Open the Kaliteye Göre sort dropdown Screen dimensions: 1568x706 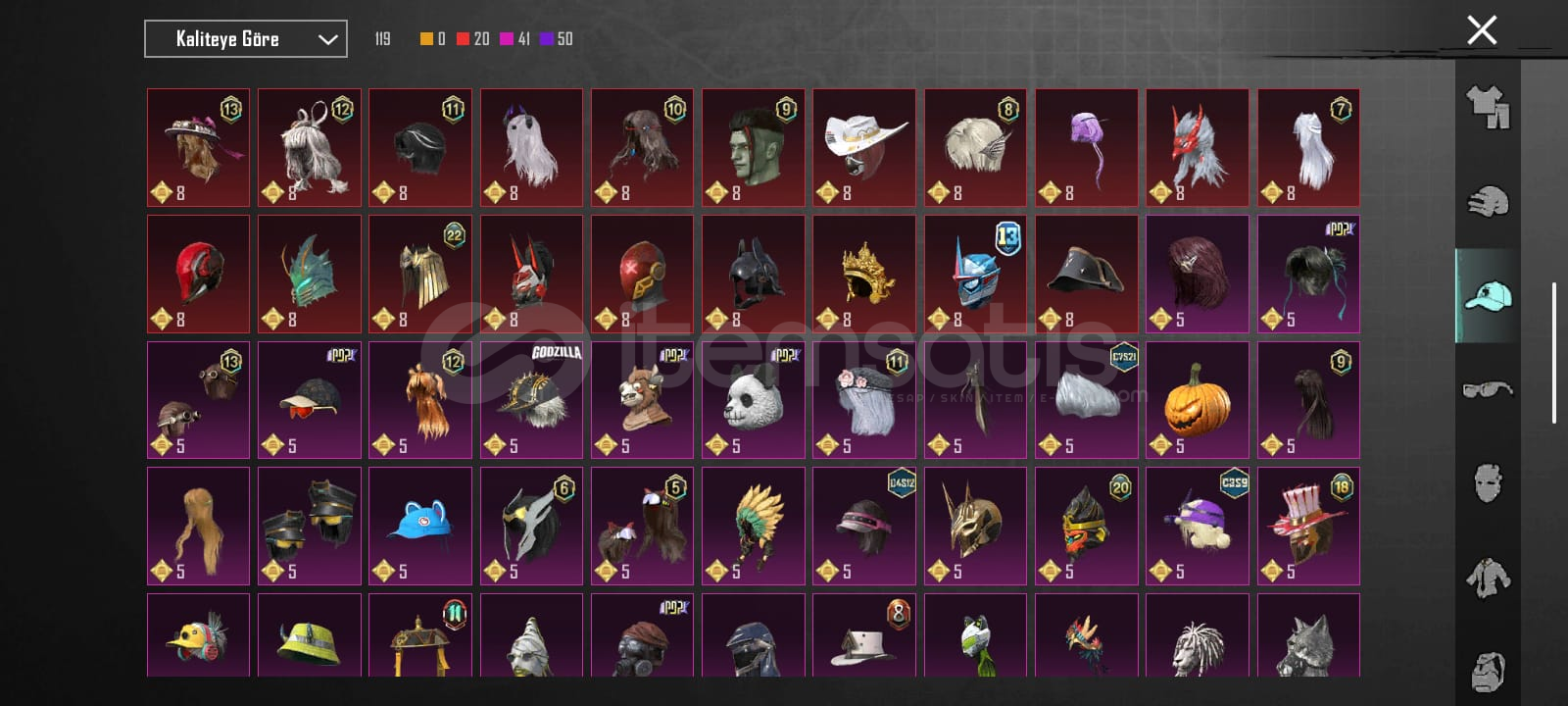point(246,39)
